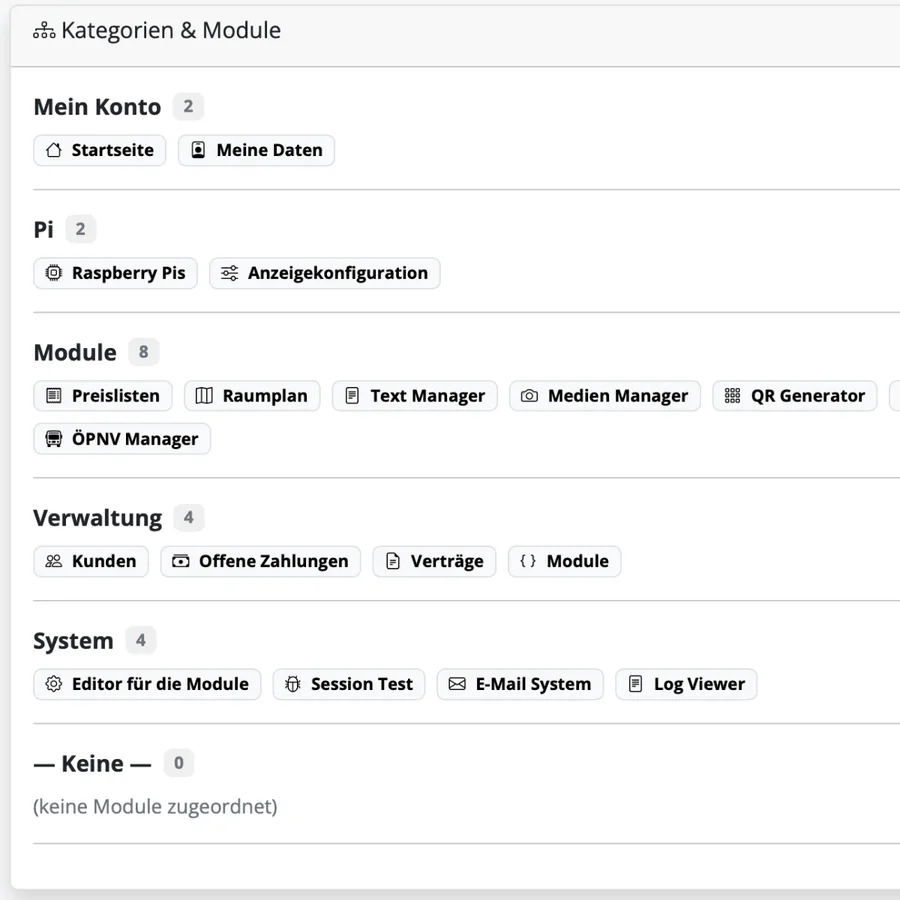
Task: Select the Raspberry Pis chip icon
Action: click(x=53, y=273)
